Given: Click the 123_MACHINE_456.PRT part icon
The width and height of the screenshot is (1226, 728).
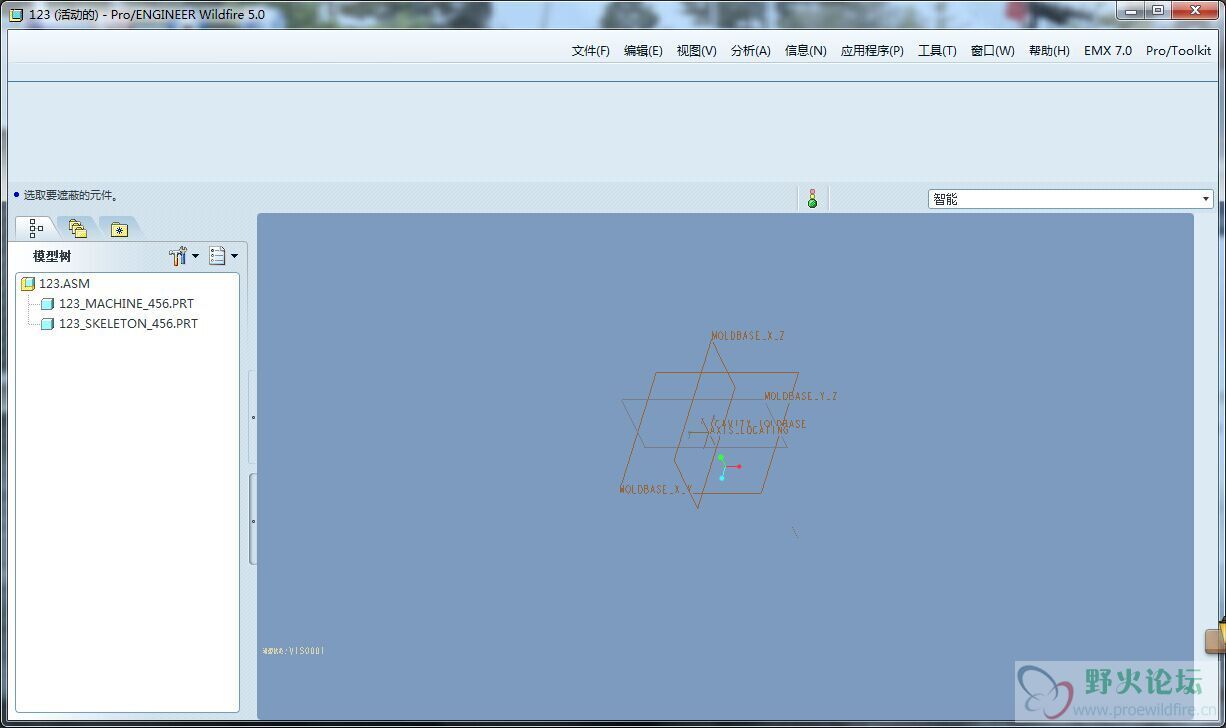Looking at the screenshot, I should coord(47,304).
